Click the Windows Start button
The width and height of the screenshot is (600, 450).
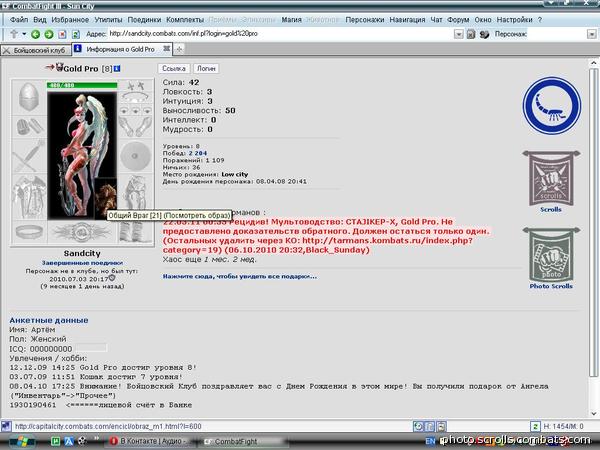pos(21,441)
